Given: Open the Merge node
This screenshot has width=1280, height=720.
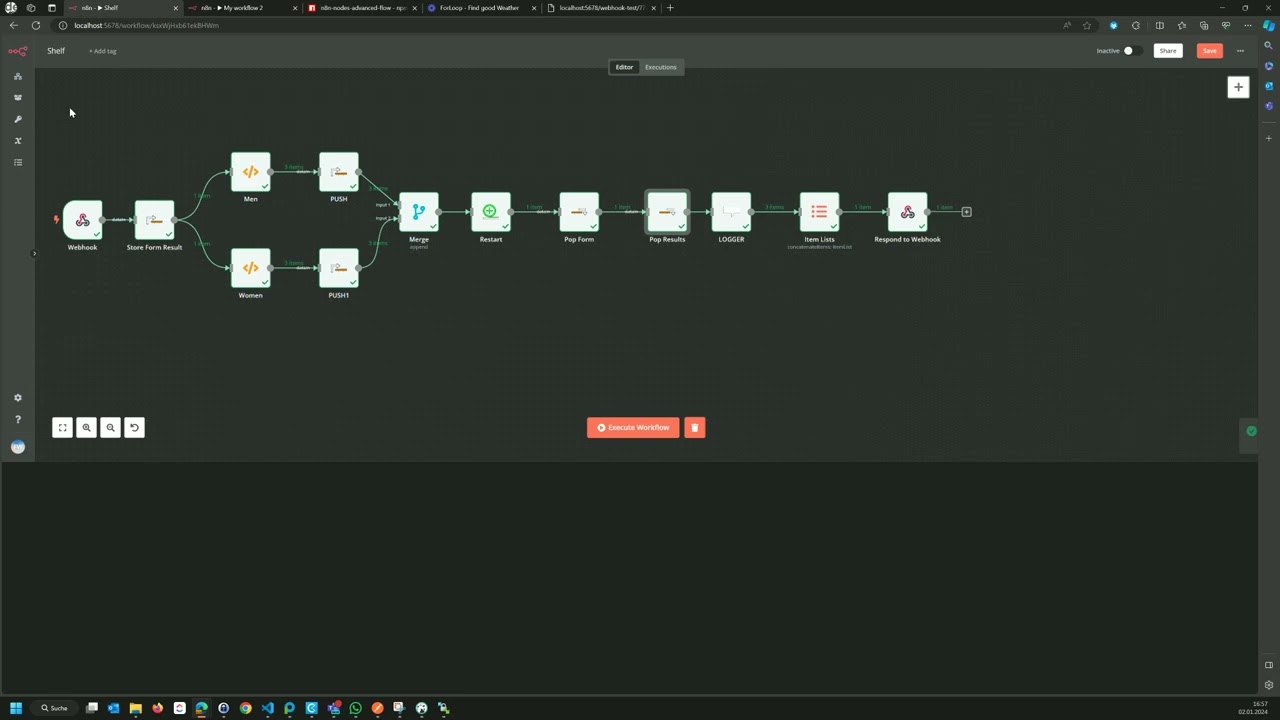Looking at the screenshot, I should (419, 212).
